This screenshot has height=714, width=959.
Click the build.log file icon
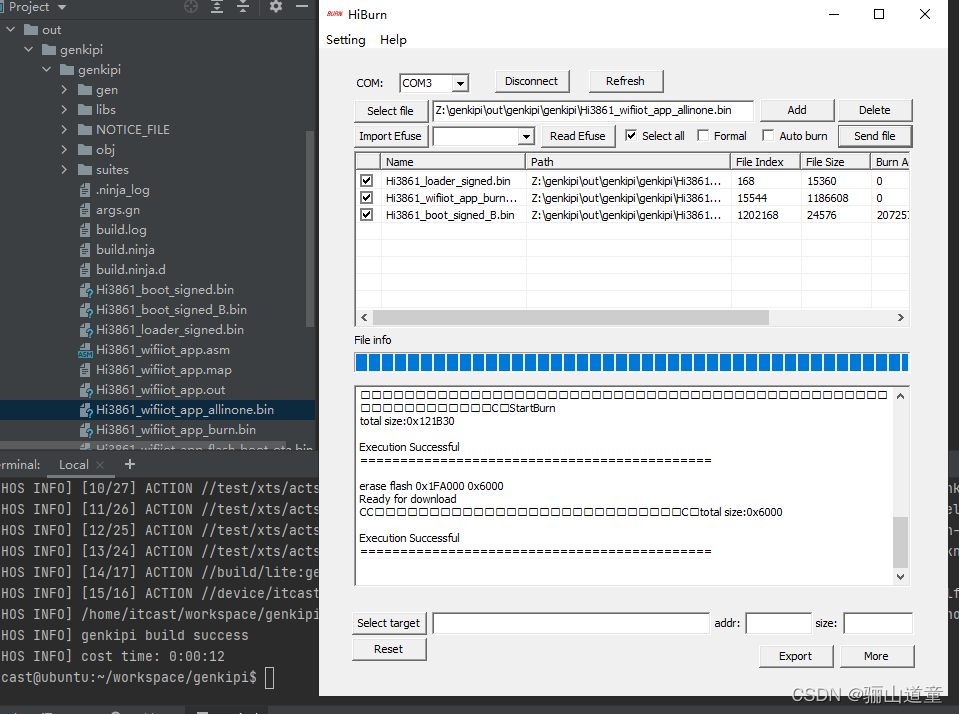point(85,230)
